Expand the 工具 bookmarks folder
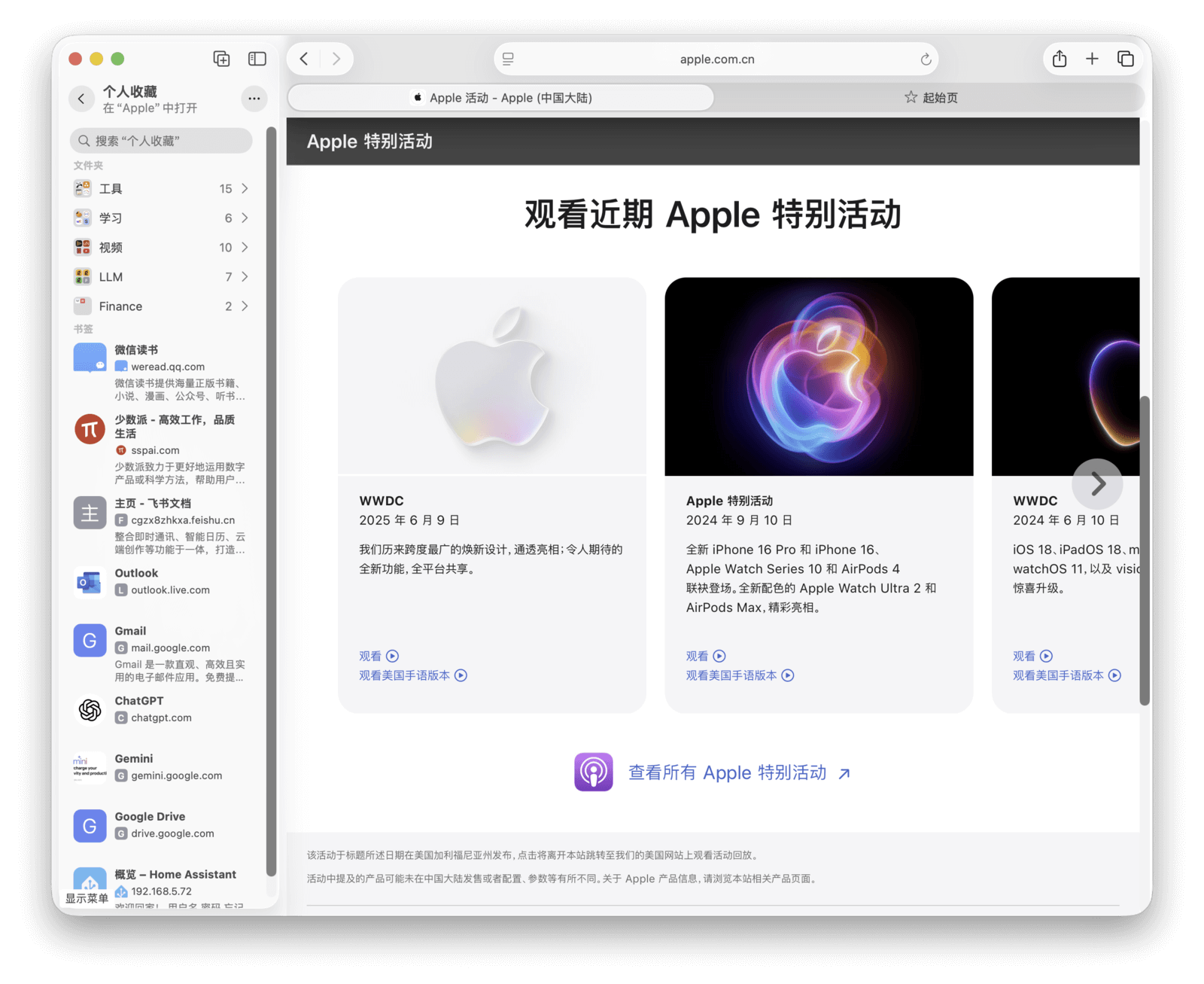This screenshot has height=984, width=1204. click(161, 188)
